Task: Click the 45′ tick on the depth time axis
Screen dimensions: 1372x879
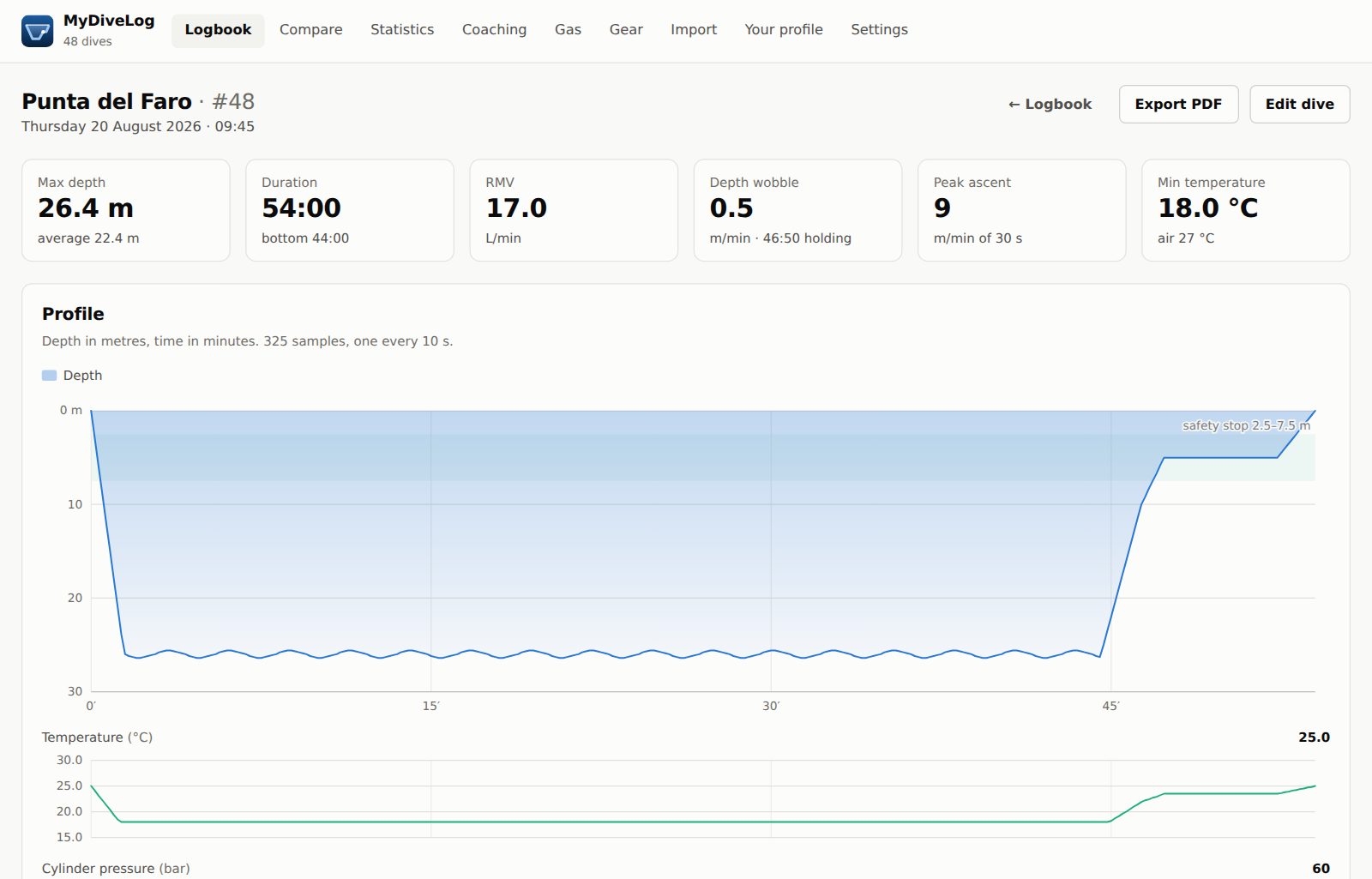Action: [x=1110, y=706]
